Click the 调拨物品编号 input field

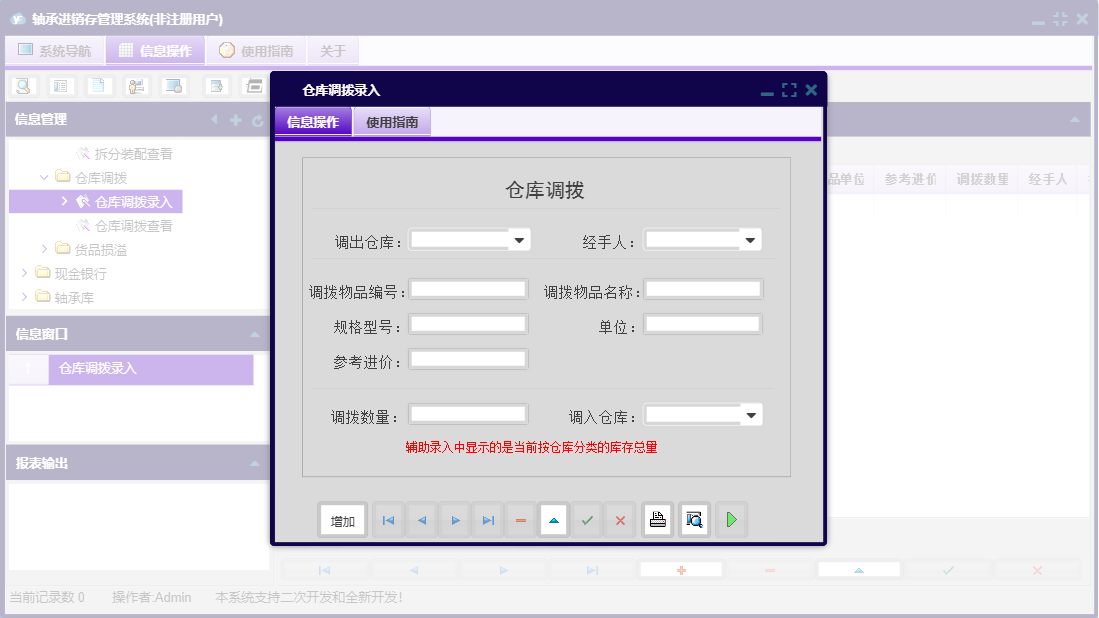click(x=468, y=288)
